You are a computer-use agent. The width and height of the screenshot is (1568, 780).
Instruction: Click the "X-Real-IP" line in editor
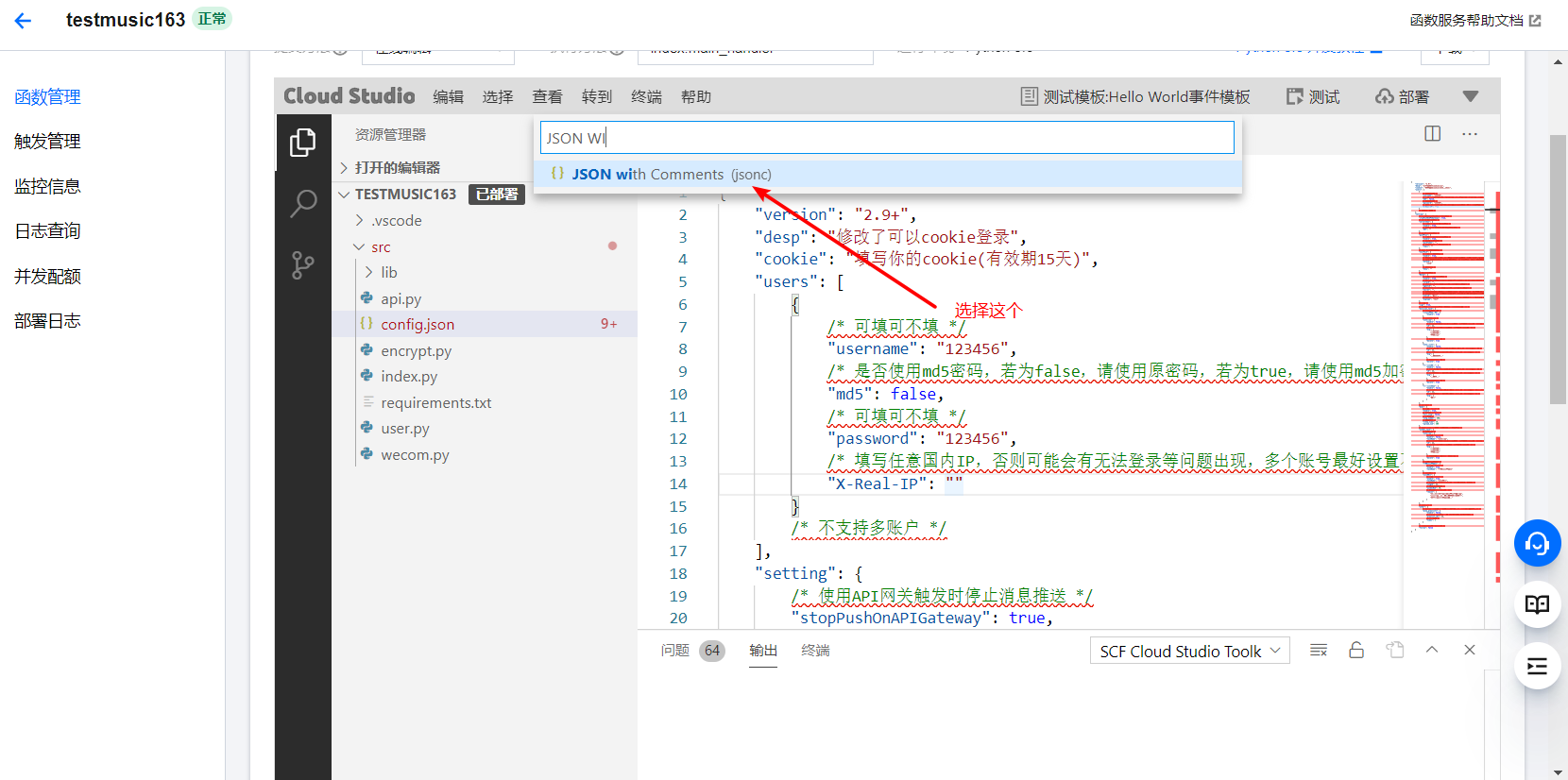[895, 483]
